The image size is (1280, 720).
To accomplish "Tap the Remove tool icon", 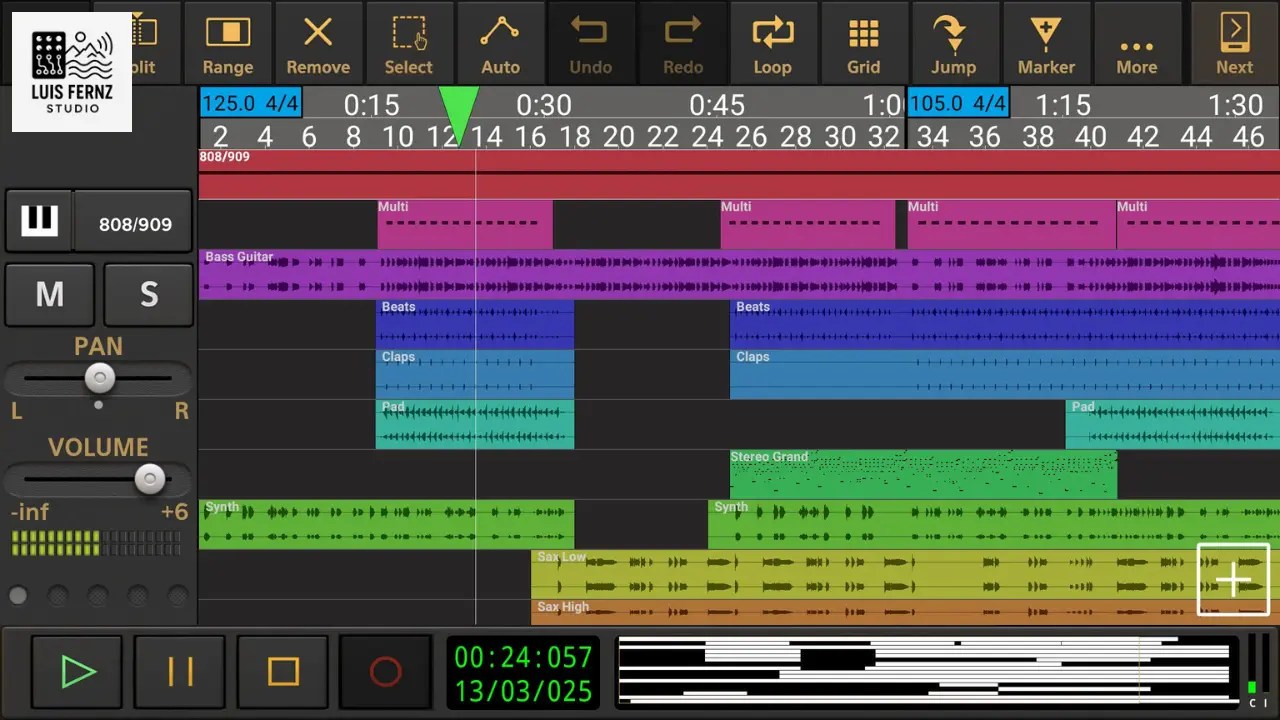I will pyautogui.click(x=318, y=43).
